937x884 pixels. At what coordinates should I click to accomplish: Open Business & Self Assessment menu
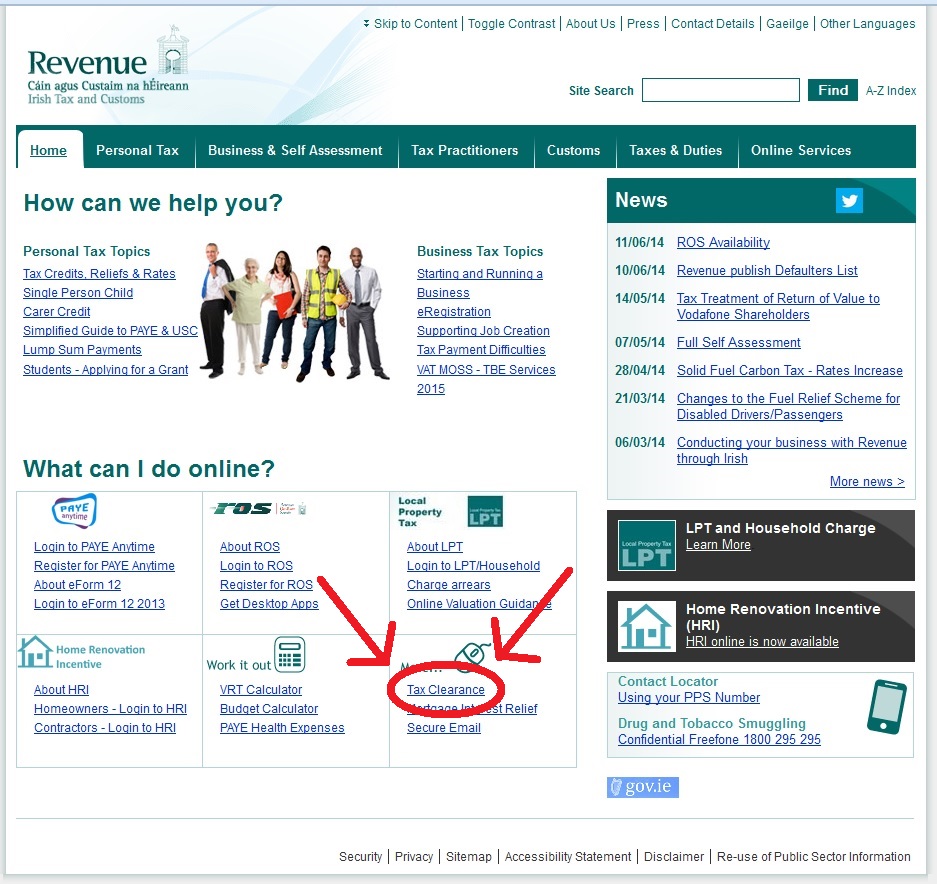(295, 150)
